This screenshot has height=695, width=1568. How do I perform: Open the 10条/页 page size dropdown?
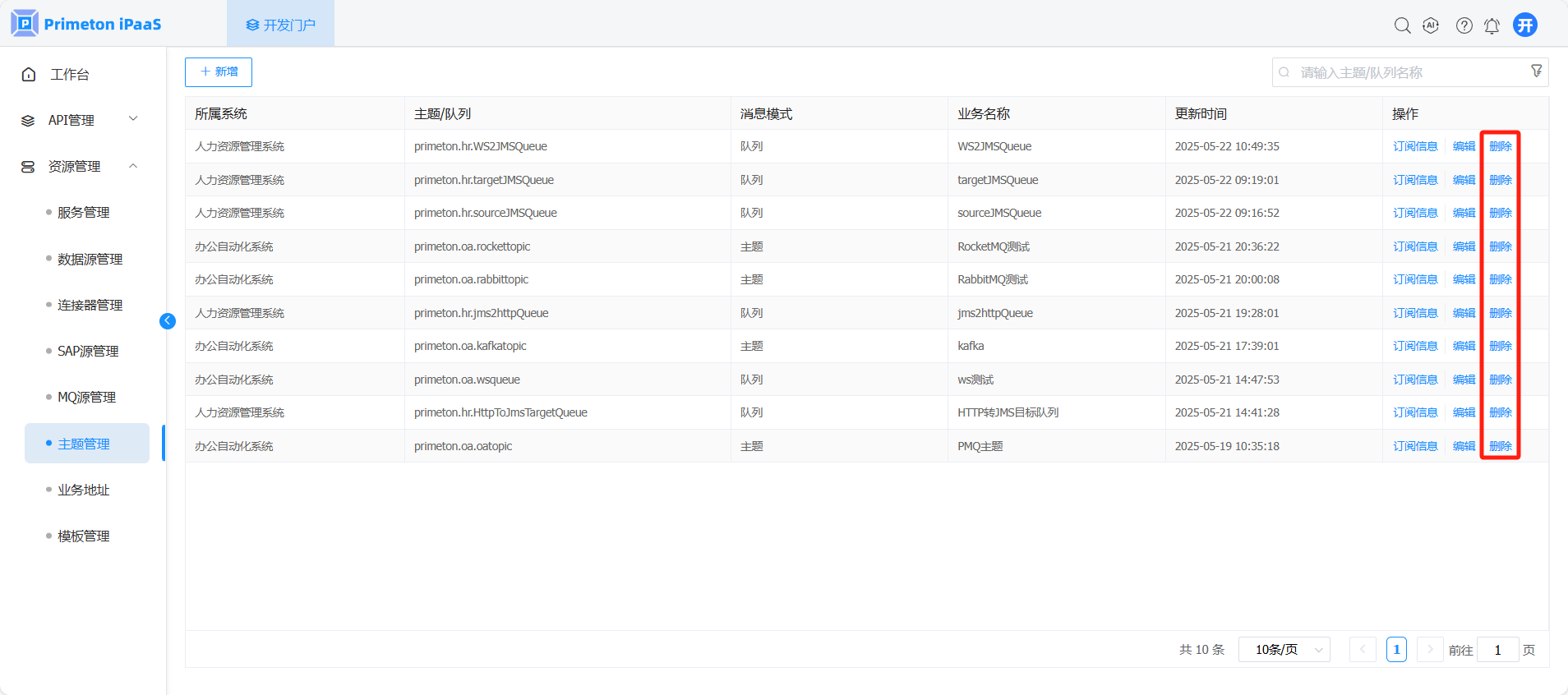tap(1284, 650)
